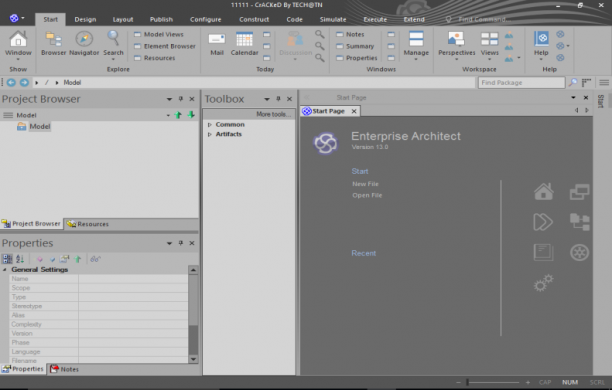Switch to the Notes bottom tab
The width and height of the screenshot is (612, 390).
pyautogui.click(x=65, y=369)
